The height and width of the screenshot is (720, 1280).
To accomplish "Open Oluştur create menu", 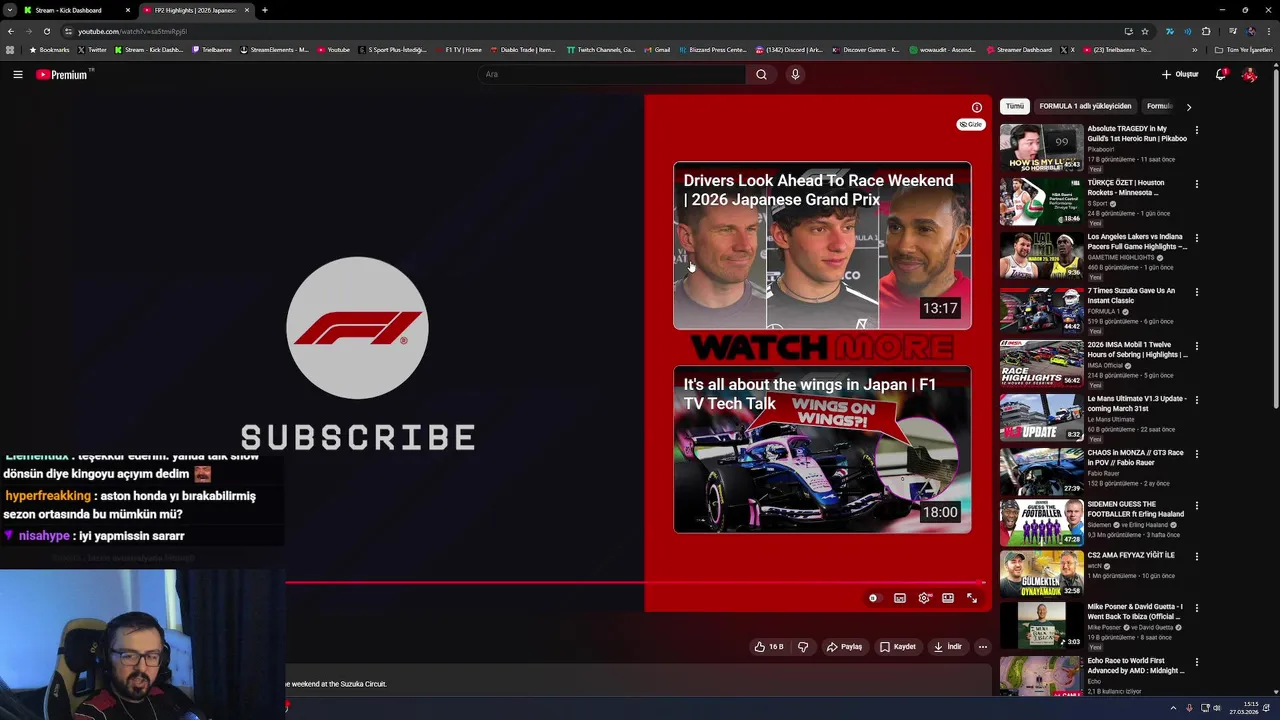I will (x=1180, y=74).
